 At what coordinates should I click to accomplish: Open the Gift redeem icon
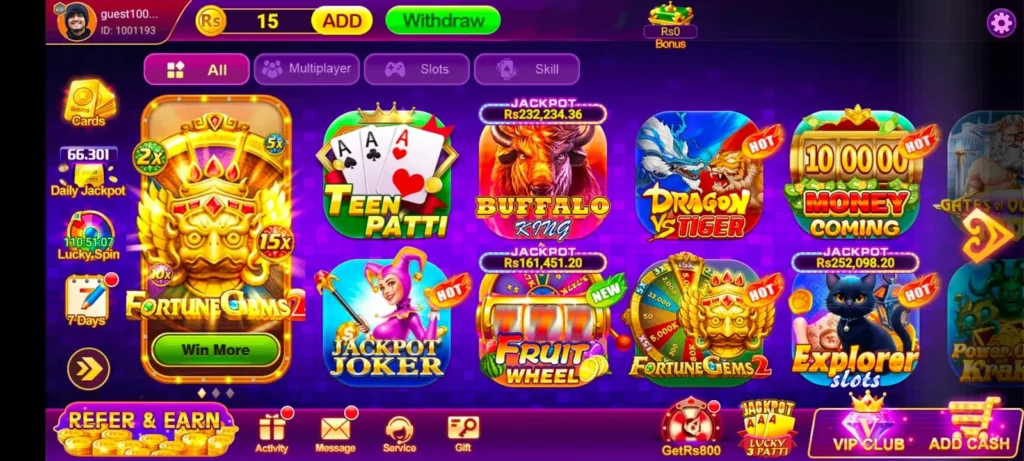[x=463, y=434]
